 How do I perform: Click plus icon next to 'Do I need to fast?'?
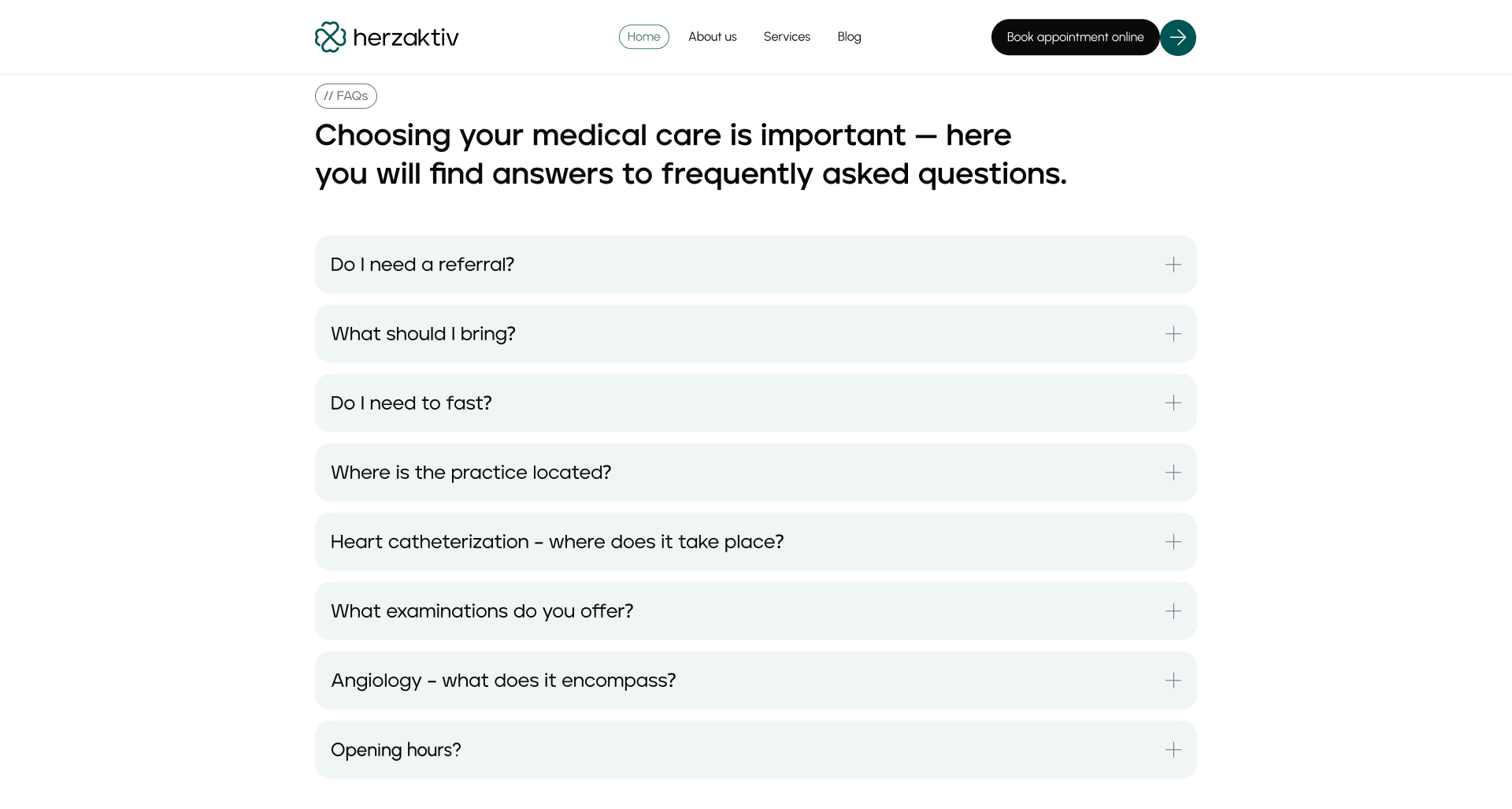tap(1173, 403)
